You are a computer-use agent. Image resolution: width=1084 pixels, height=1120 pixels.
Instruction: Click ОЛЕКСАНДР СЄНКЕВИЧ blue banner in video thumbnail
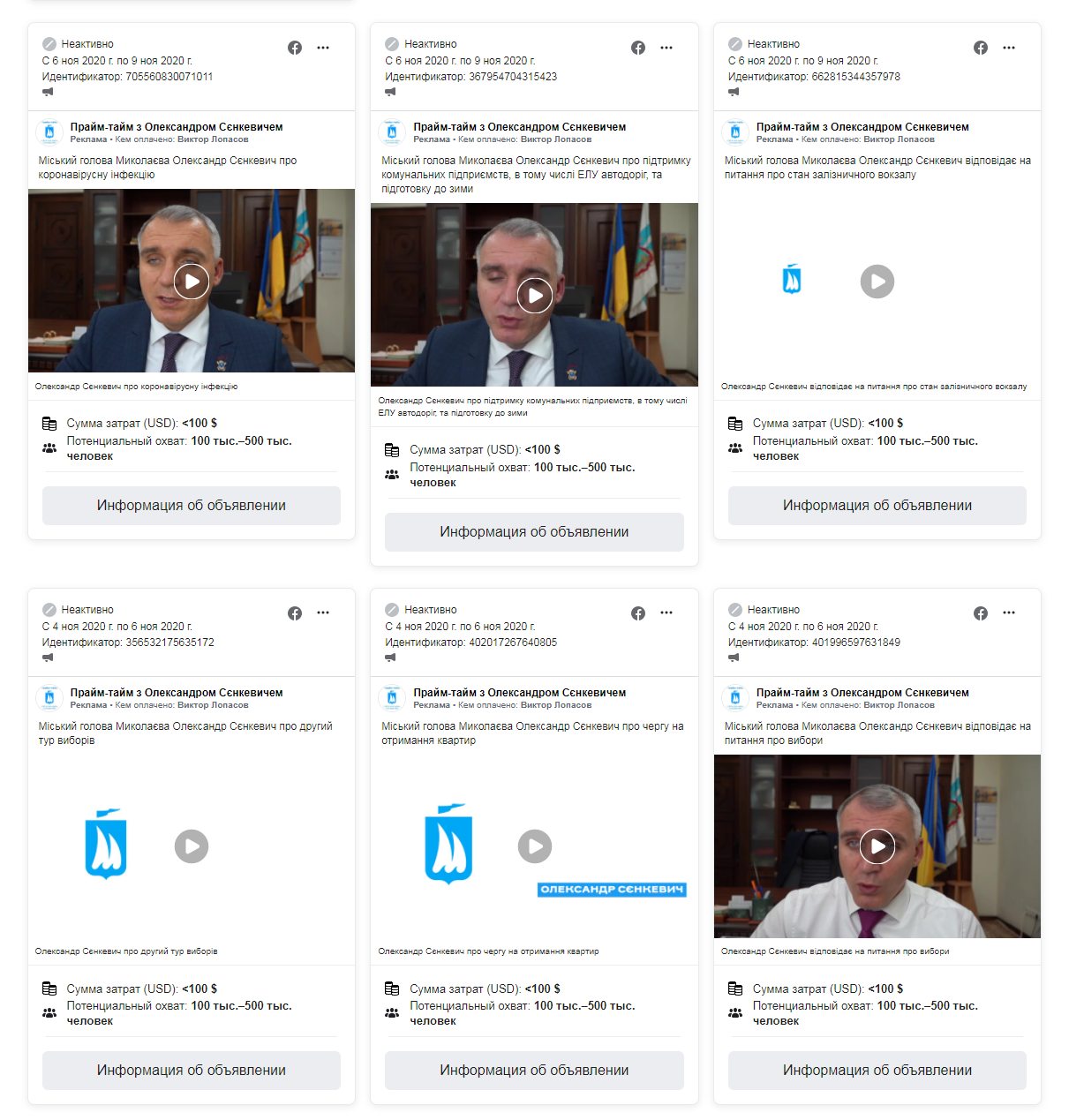[612, 890]
